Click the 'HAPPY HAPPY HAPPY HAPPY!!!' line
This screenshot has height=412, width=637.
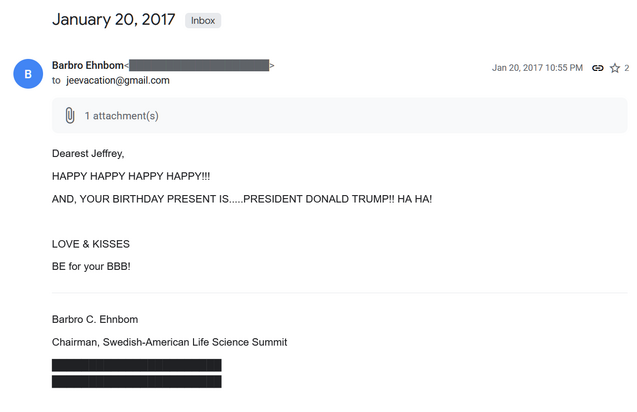(131, 176)
